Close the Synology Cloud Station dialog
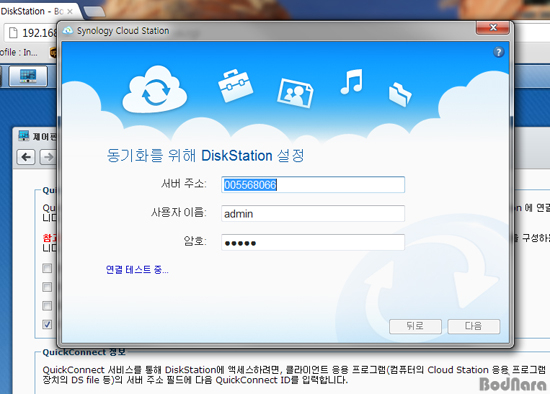Image resolution: width=550 pixels, height=394 pixels. pos(493,27)
